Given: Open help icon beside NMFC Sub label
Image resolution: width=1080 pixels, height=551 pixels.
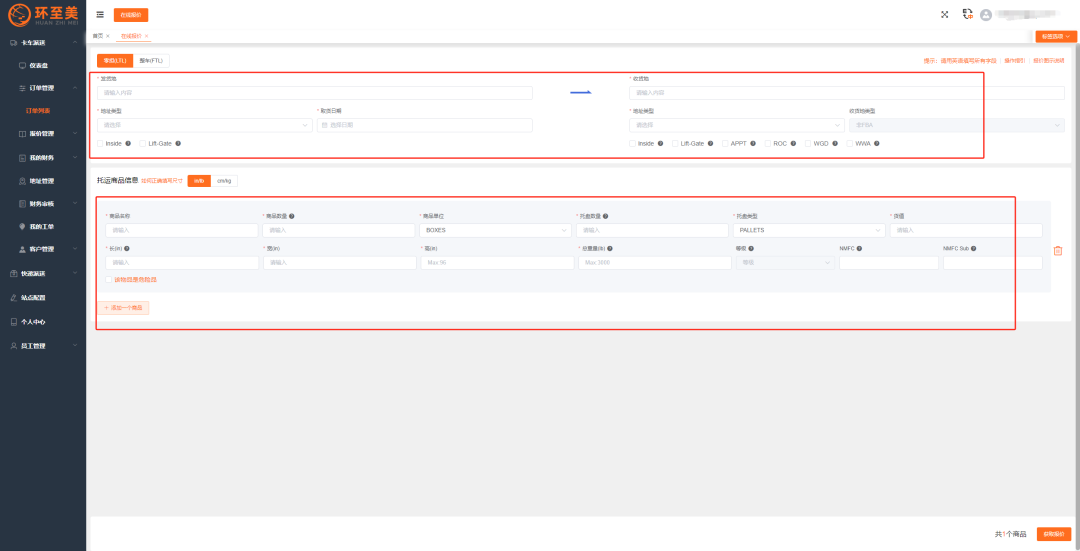Looking at the screenshot, I should coord(974,248).
